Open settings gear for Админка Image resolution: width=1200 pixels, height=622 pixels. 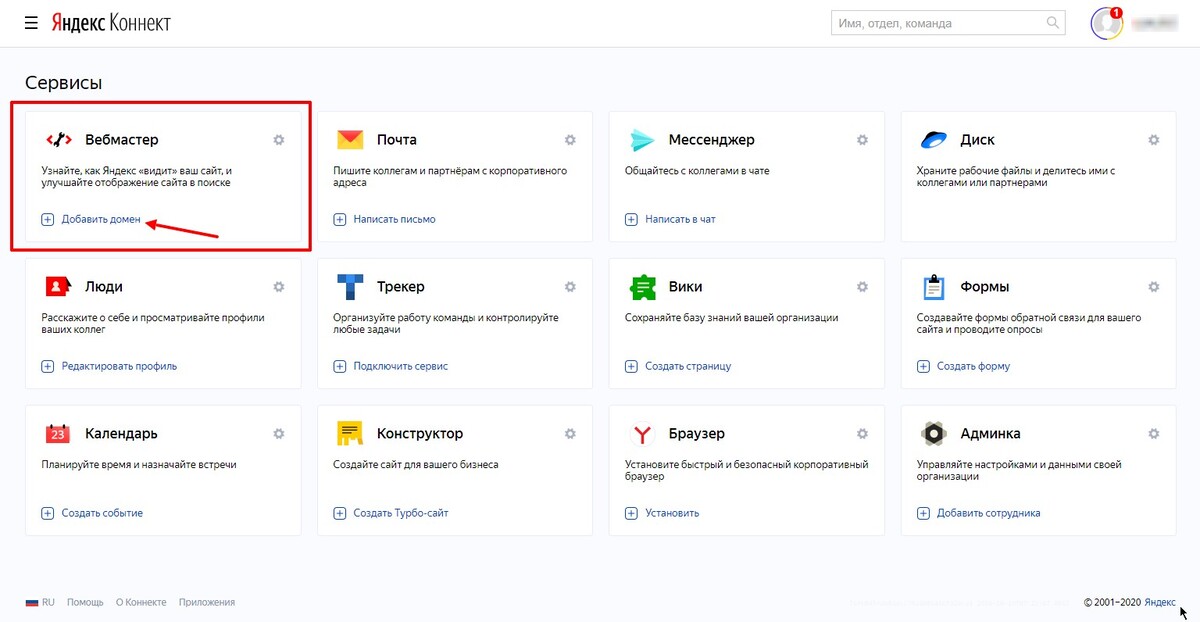[1153, 434]
